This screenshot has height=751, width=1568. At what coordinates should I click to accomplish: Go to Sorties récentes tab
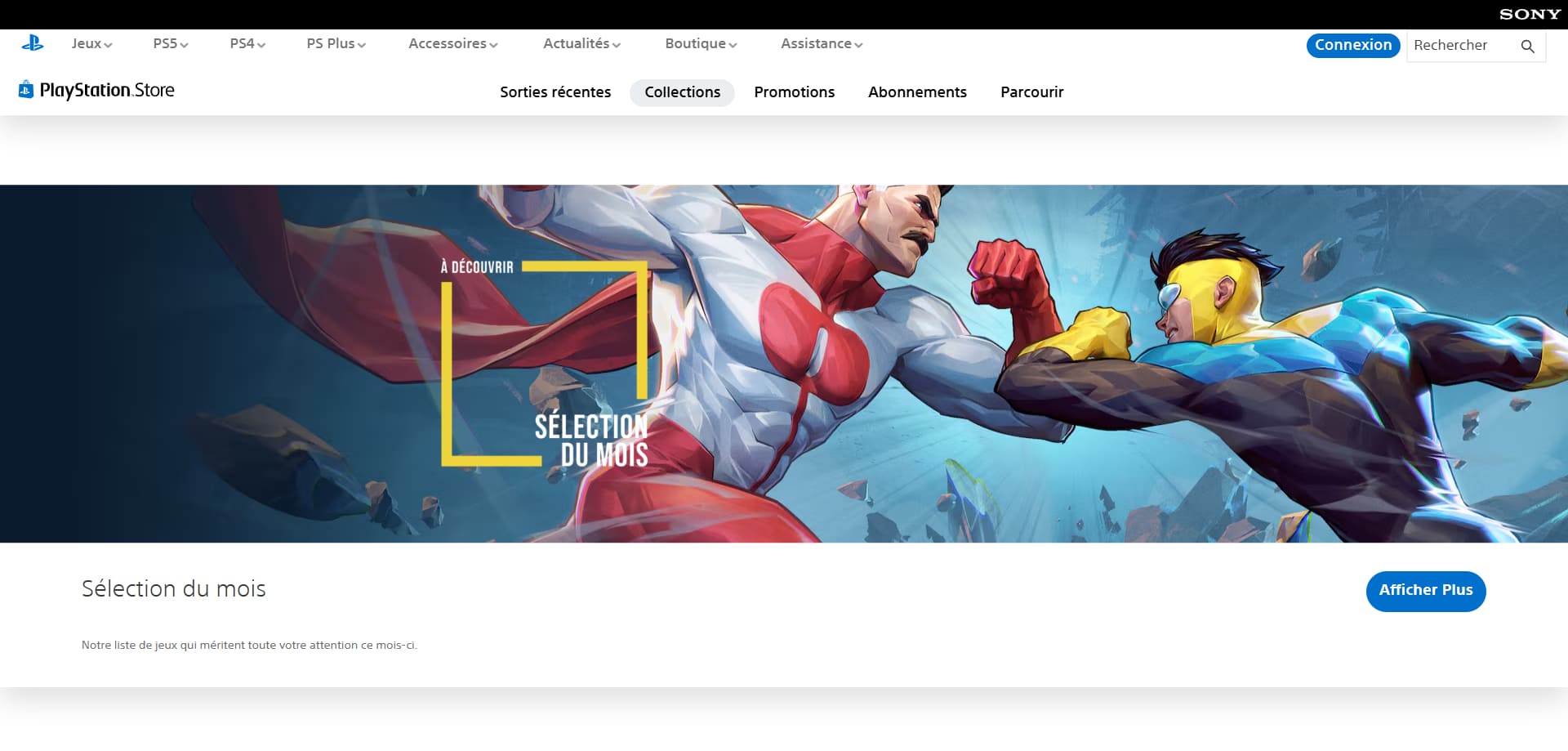(555, 92)
